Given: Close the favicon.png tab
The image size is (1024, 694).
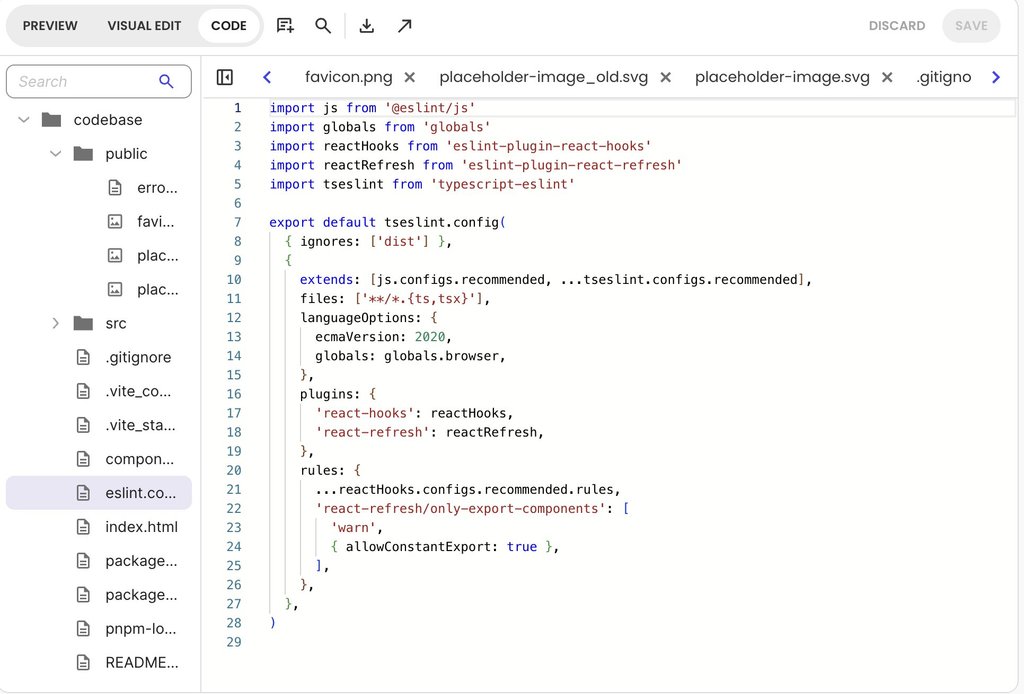Looking at the screenshot, I should 409,77.
